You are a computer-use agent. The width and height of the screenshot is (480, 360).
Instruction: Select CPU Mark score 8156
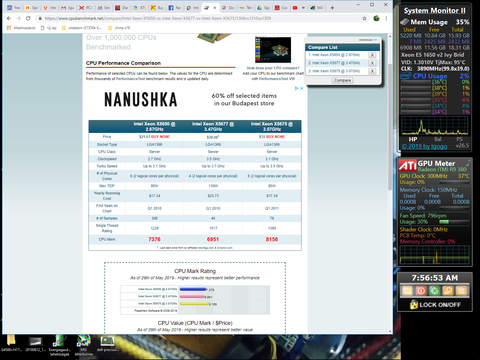pos(272,239)
